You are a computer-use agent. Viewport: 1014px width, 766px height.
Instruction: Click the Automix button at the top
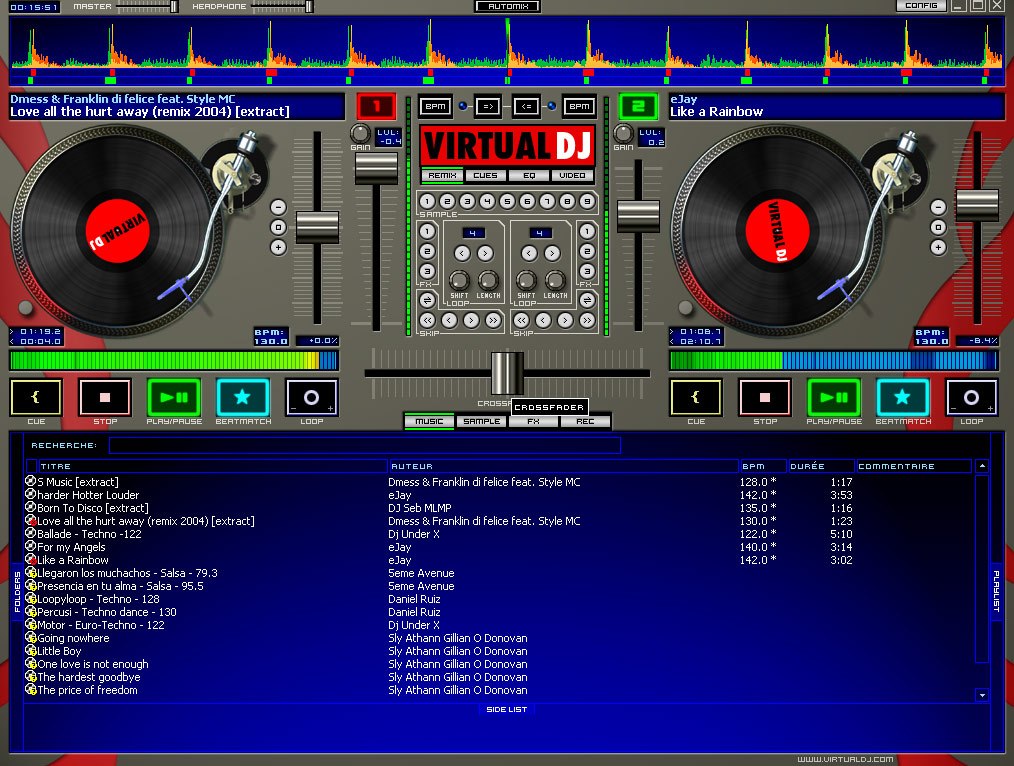[506, 5]
